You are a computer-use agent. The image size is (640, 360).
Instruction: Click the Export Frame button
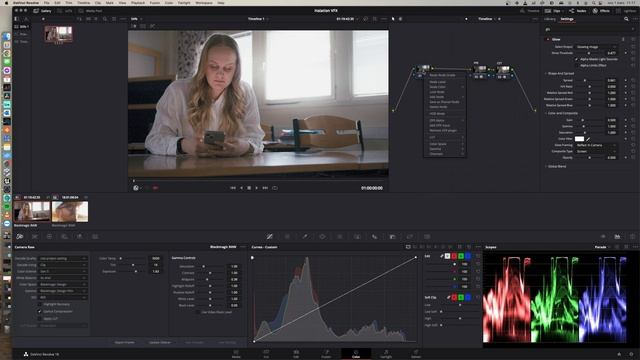[124, 342]
